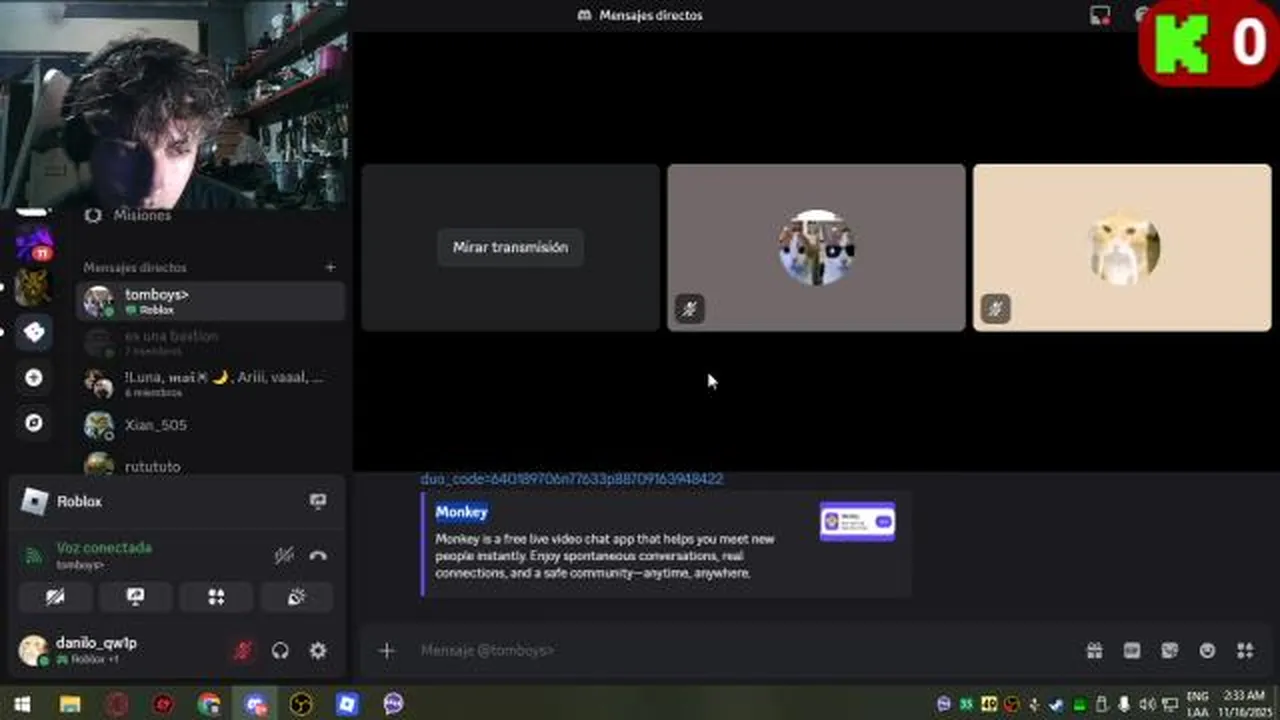Open the Xian_505 direct message

click(x=210, y=425)
